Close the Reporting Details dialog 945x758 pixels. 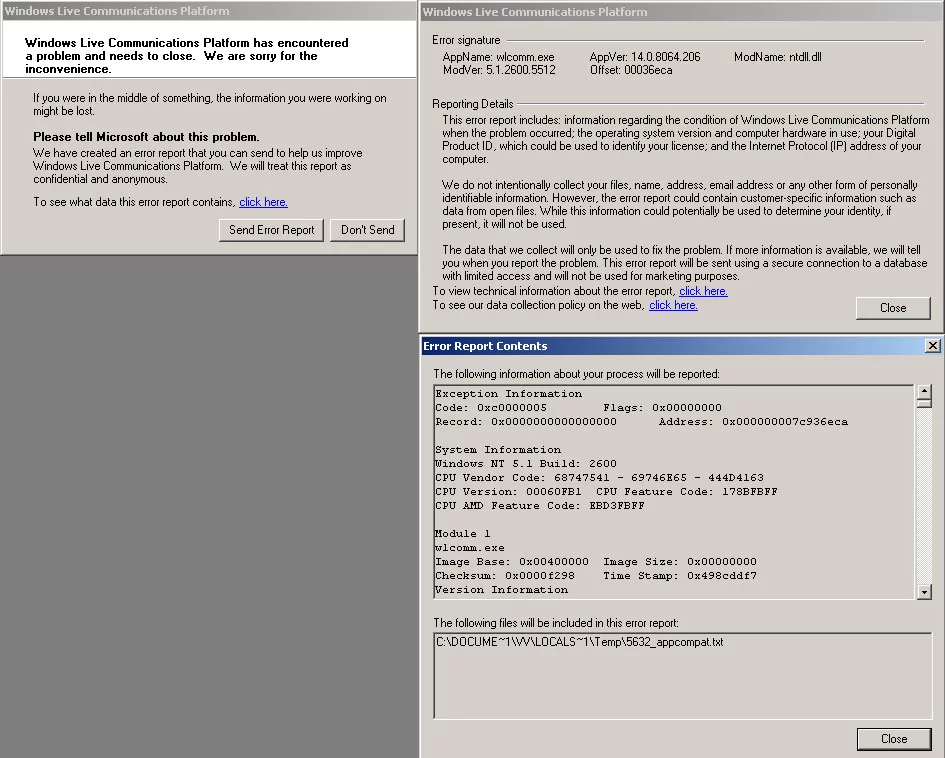coord(893,308)
